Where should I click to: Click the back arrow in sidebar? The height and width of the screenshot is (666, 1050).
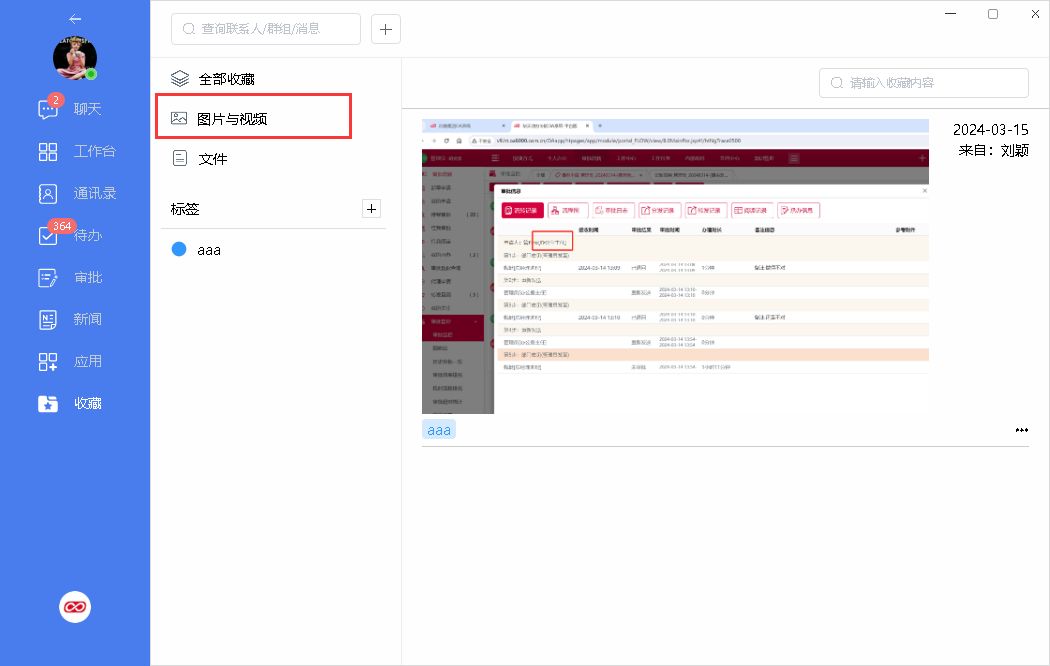(x=75, y=19)
